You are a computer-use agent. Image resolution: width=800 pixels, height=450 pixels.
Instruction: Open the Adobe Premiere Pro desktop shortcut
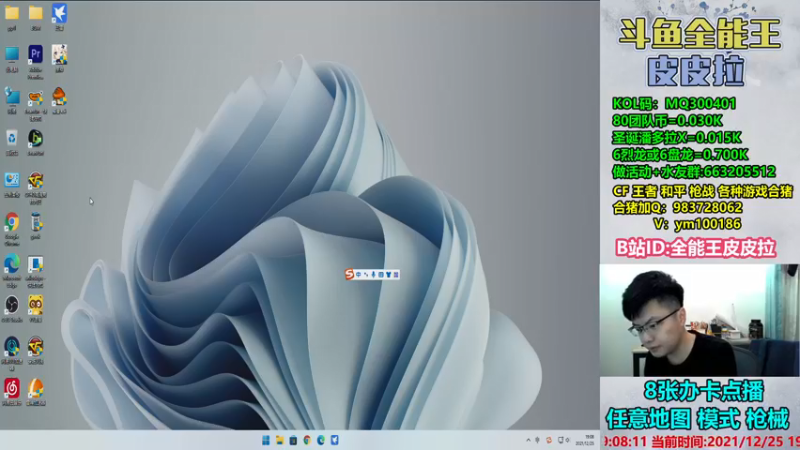click(35, 54)
